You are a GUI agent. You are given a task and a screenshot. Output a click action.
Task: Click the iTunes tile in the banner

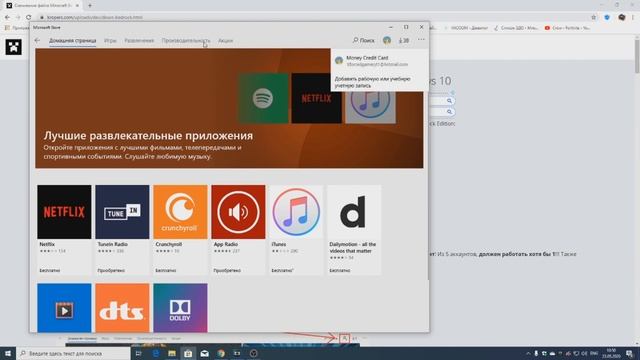(371, 107)
